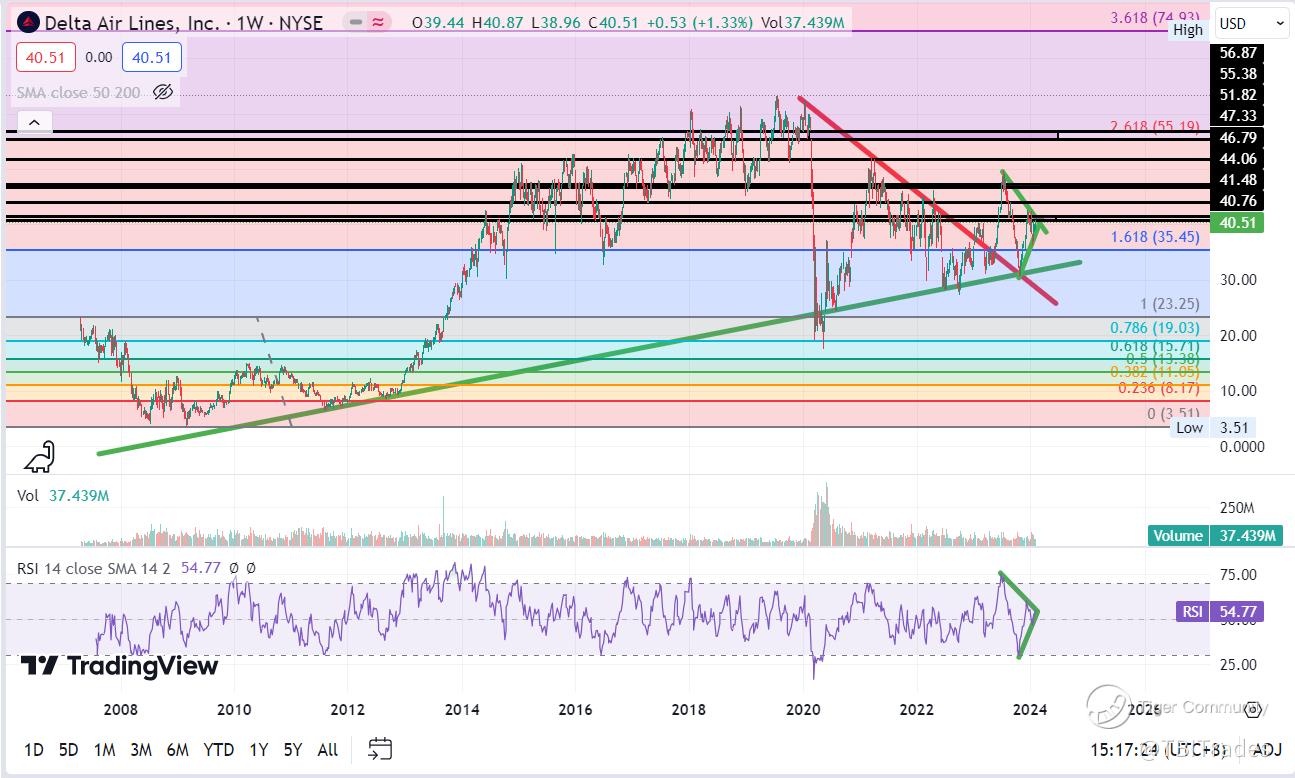Toggle the ADJ adjusted data button
Viewport: 1295px width, 778px height.
[x=1267, y=749]
